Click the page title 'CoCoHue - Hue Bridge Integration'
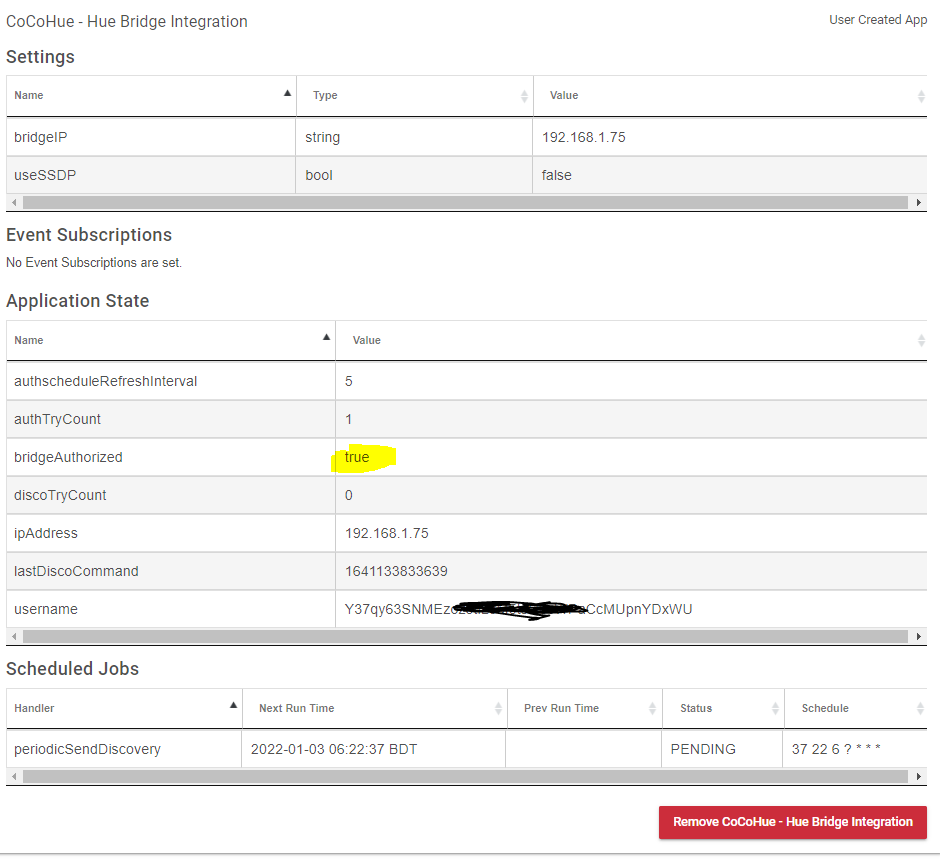Image resolution: width=940 pixels, height=865 pixels. coord(126,22)
